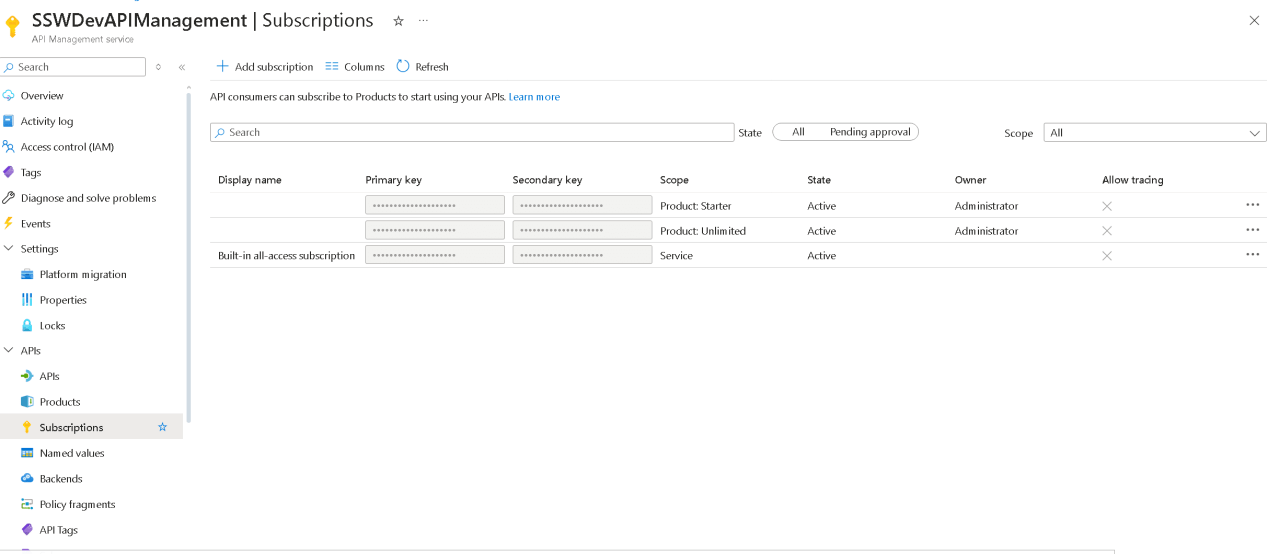Click the yellow key service icon beside title
Screen dimensions: 1279x554
pos(13,27)
